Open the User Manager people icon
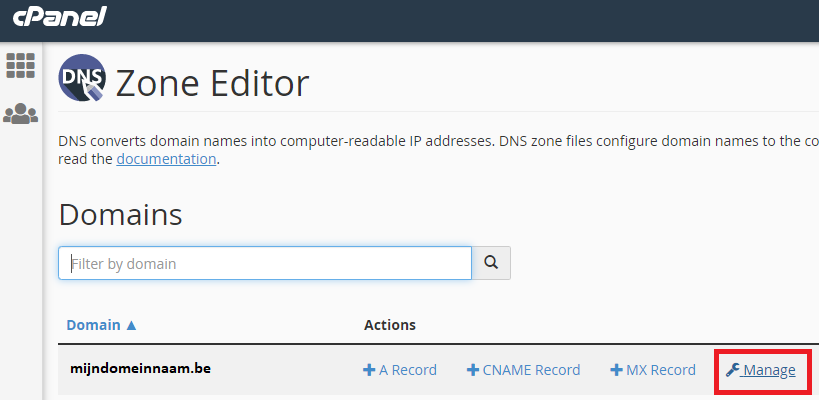This screenshot has width=819, height=400. click(x=20, y=113)
